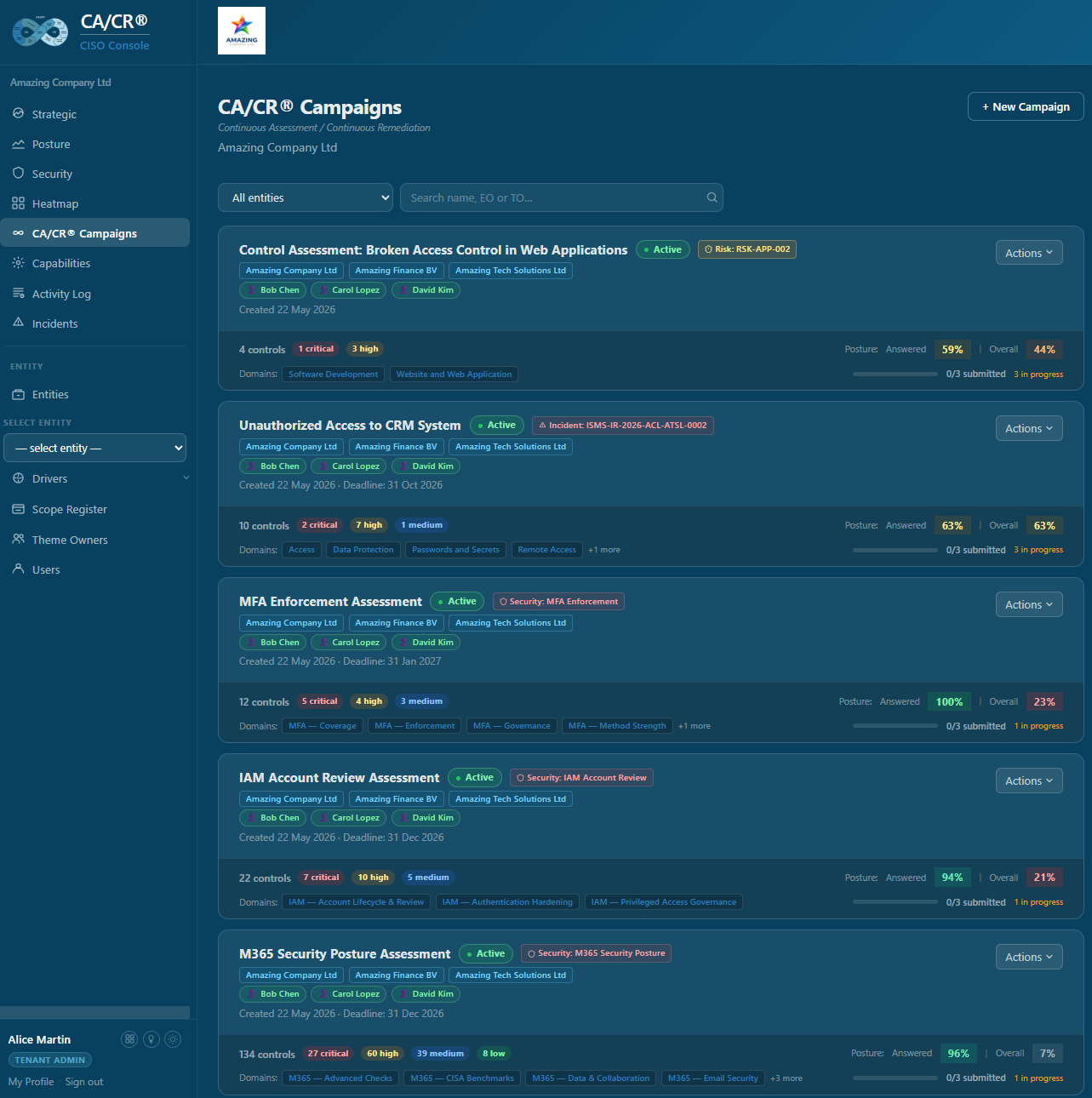Click the Drivers globe icon
Viewport: 1092px width, 1098px height.
click(18, 478)
